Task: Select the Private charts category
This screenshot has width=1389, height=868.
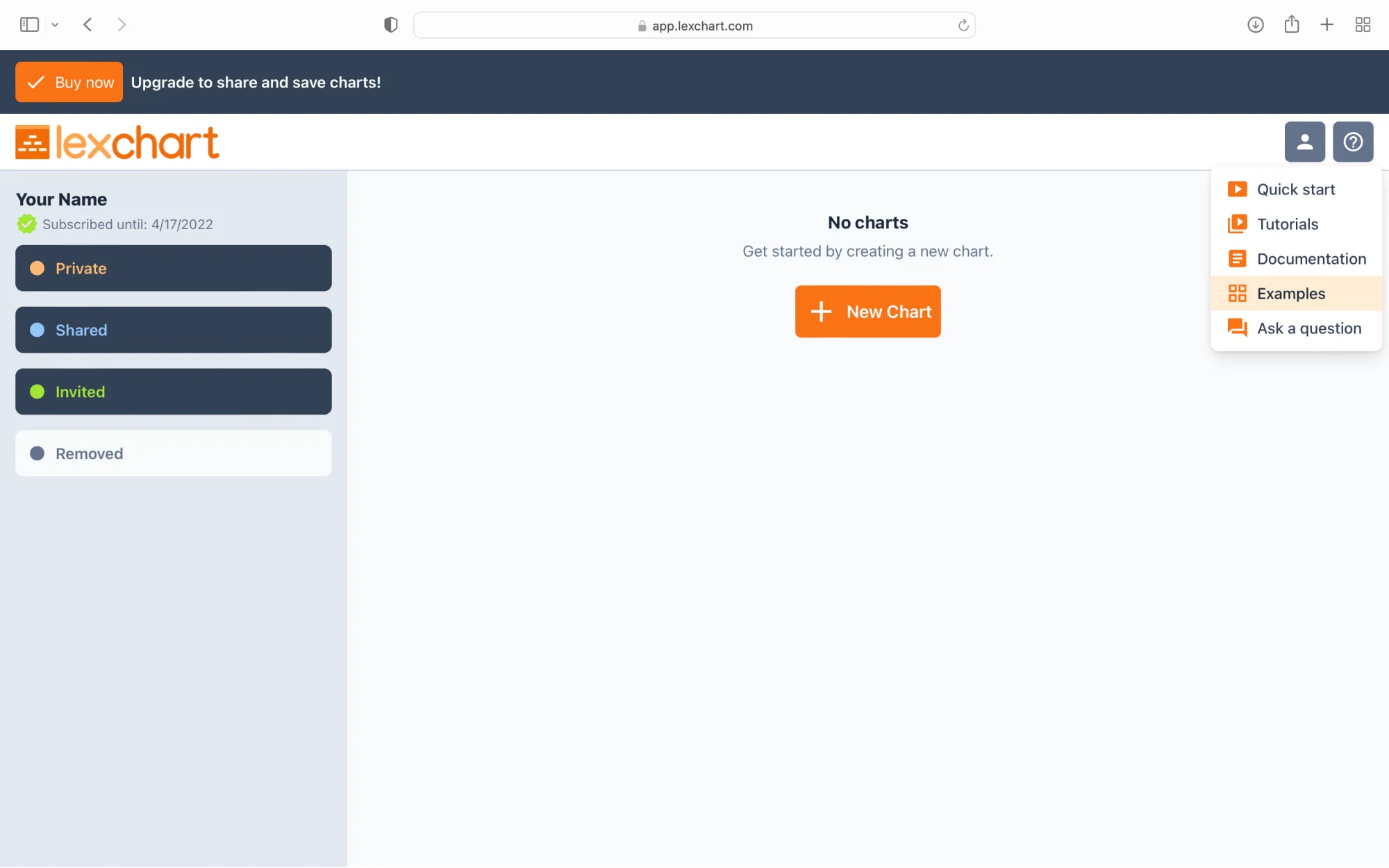Action: 173,268
